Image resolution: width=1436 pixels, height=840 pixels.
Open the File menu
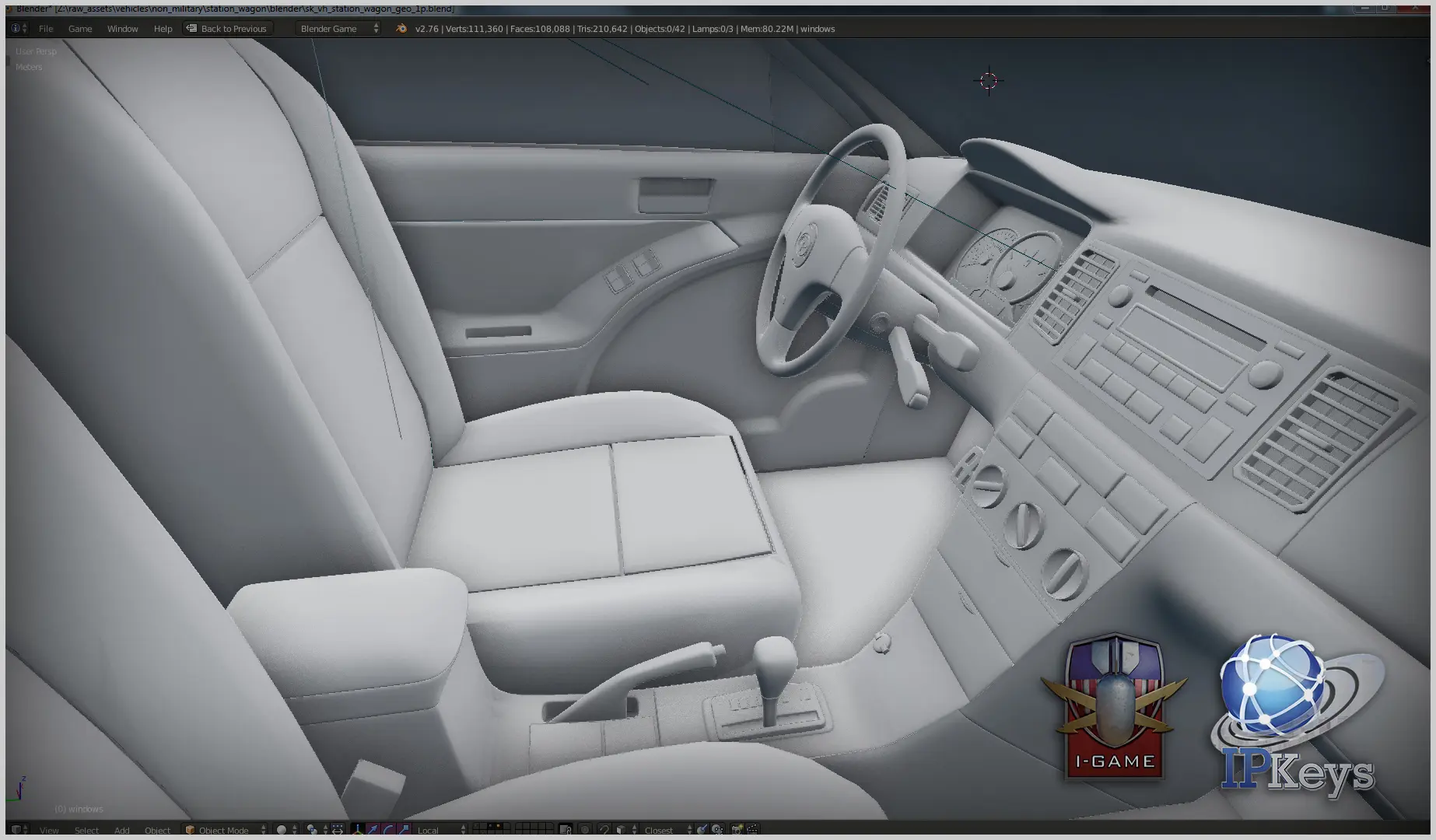(46, 29)
